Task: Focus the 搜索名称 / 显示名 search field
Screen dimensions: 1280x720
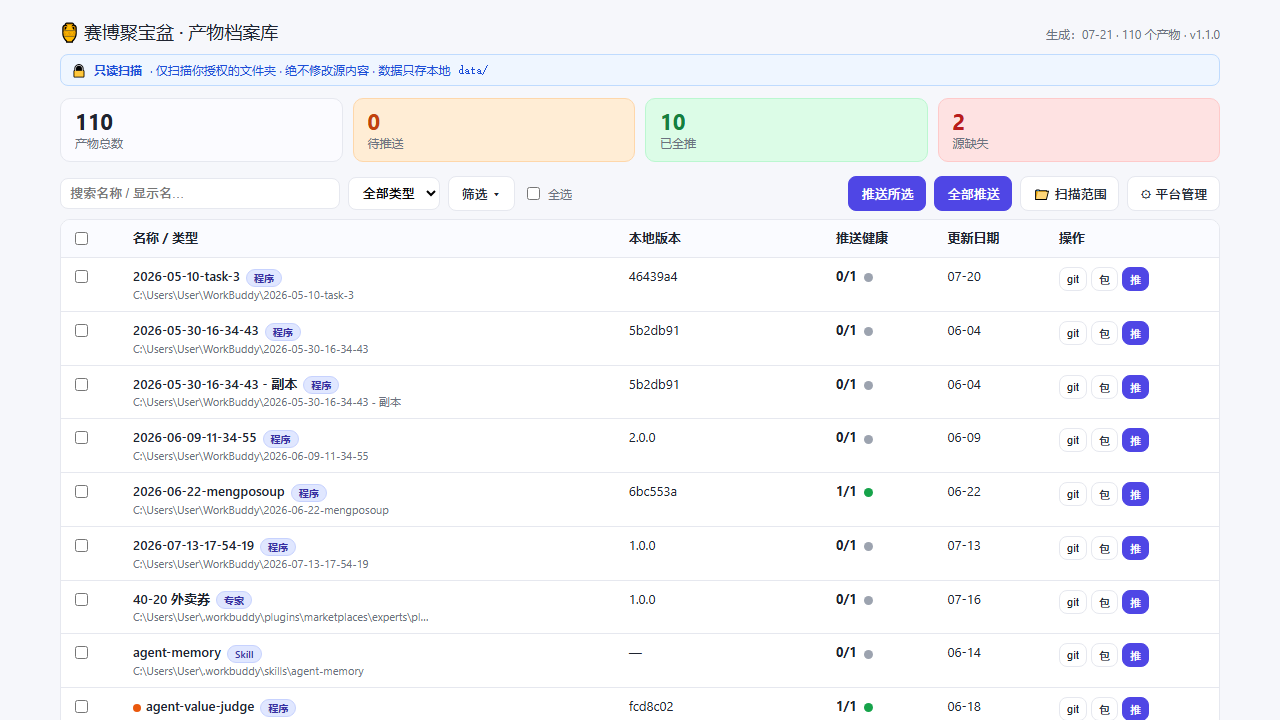Action: pos(200,193)
